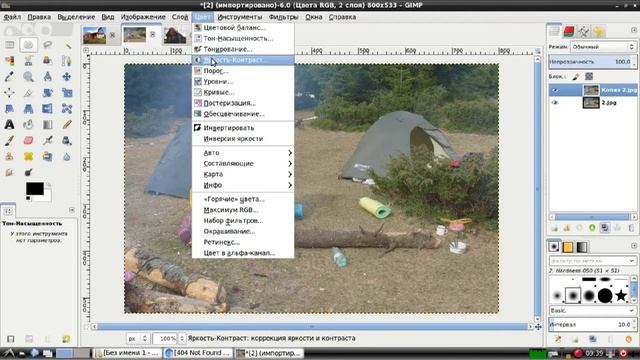Open the Basic brush tag dropdown
This screenshot has height=360, width=640.
592,311
